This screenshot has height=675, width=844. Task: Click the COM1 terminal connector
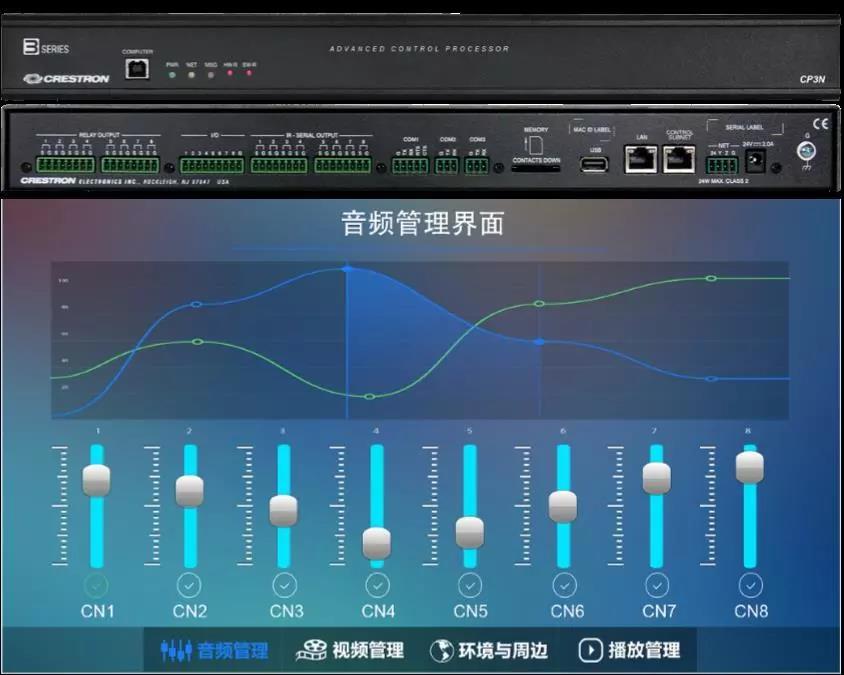point(410,165)
